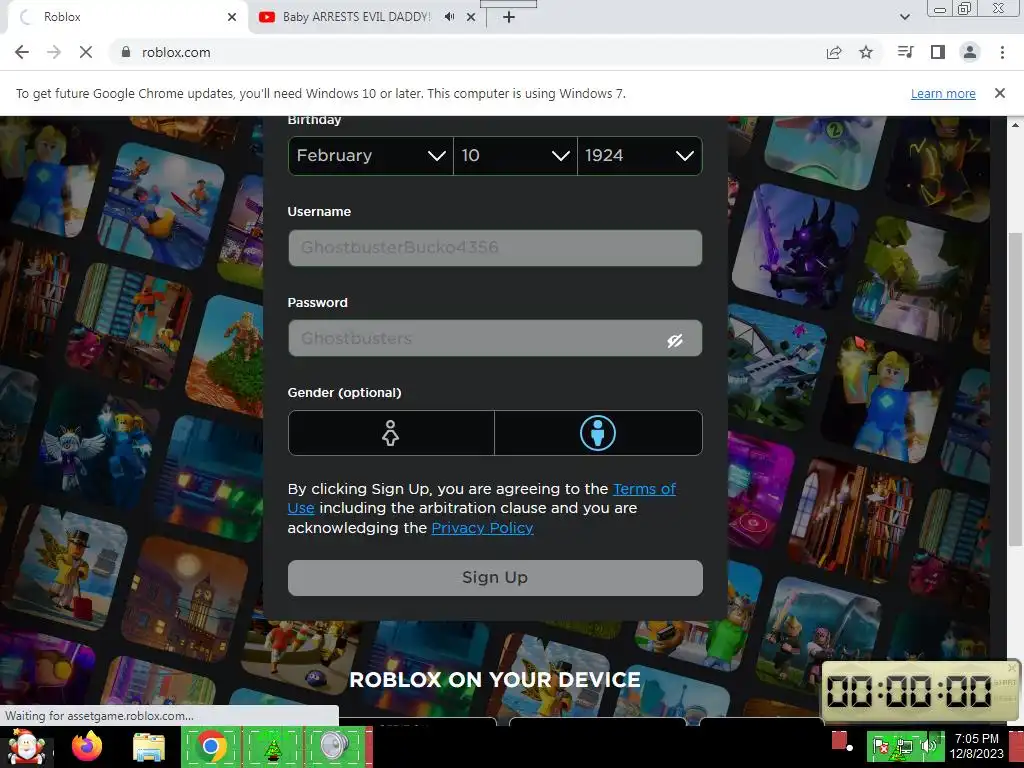
Task: Click the page vertical scrollbar thumb
Action: [1015, 389]
